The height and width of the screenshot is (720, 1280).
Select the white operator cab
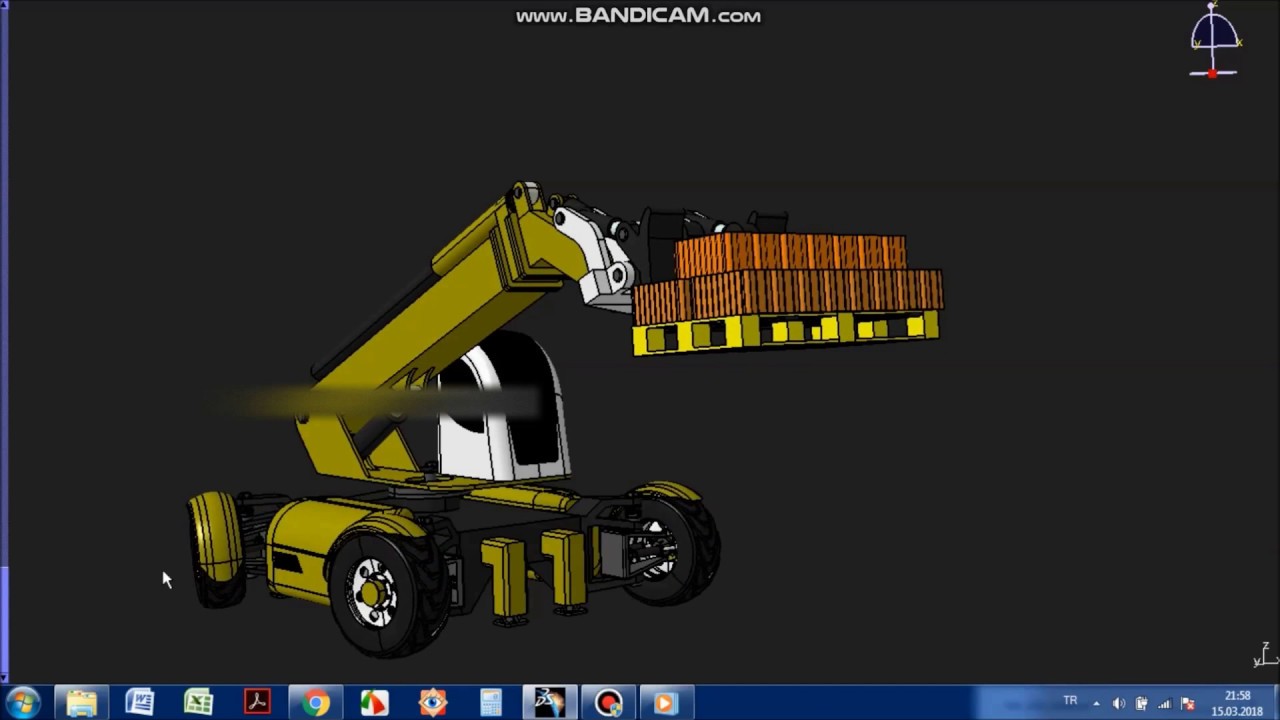click(x=505, y=410)
